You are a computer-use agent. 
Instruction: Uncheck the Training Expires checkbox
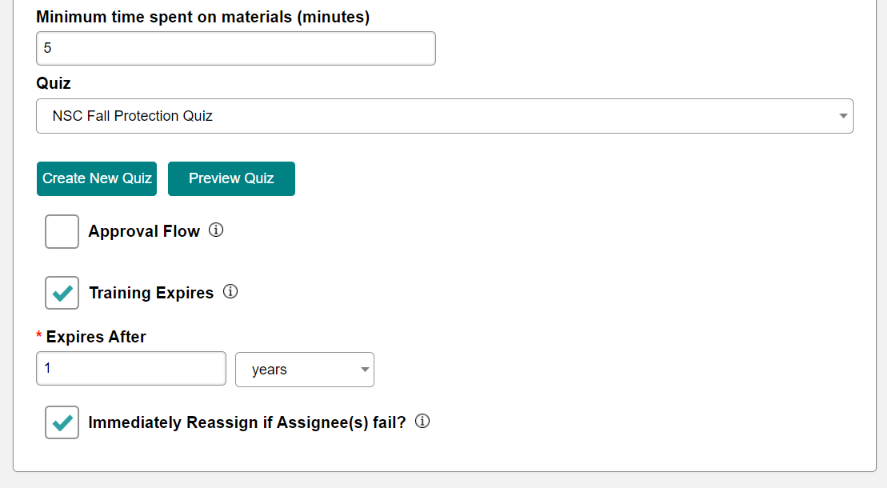point(62,293)
